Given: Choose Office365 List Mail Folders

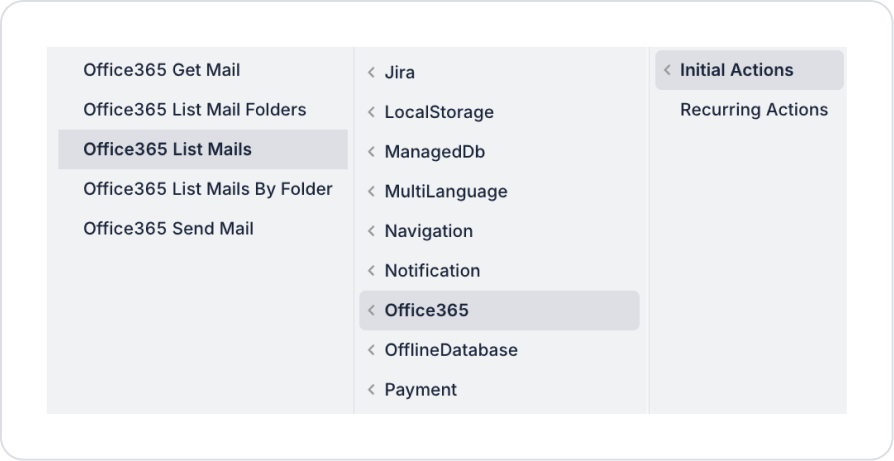Looking at the screenshot, I should click(202, 109).
